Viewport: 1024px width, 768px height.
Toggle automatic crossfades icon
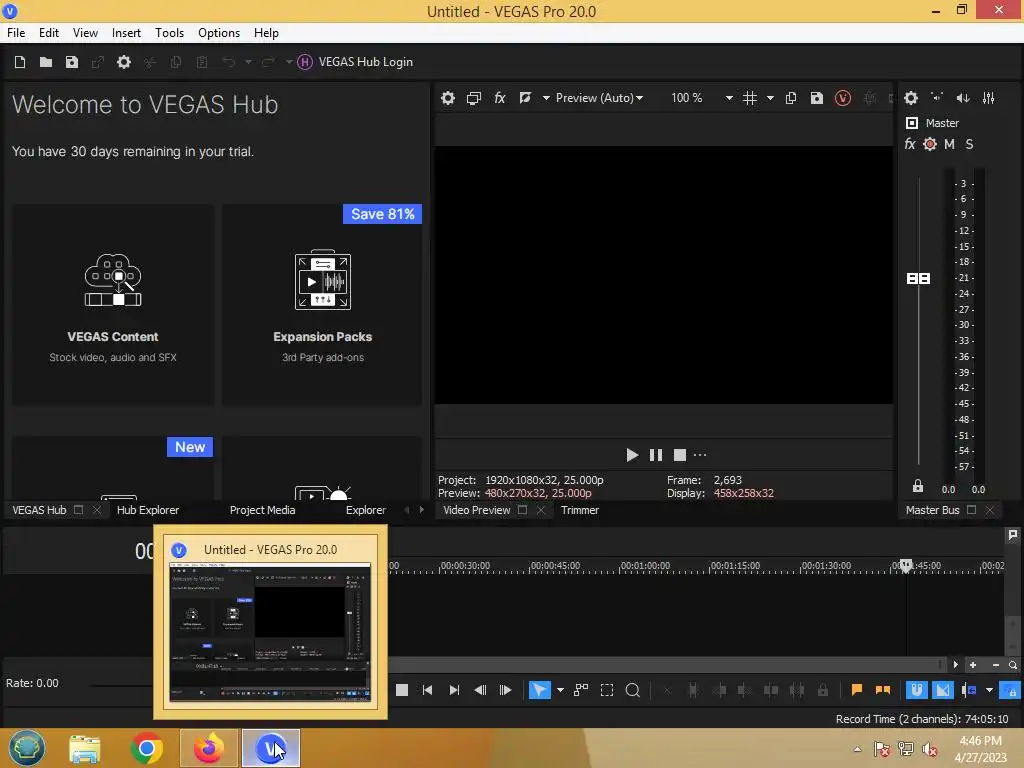pos(942,690)
